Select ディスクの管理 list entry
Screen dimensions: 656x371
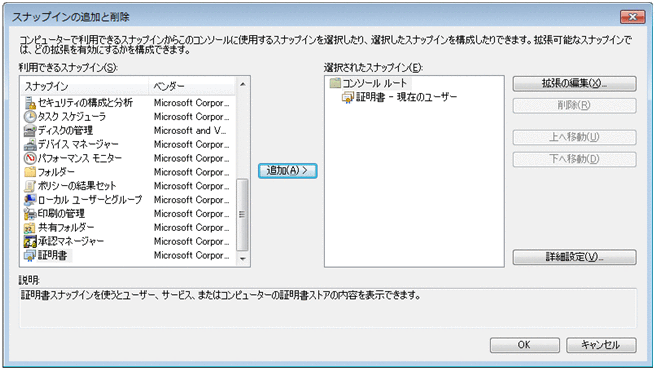pos(65,130)
